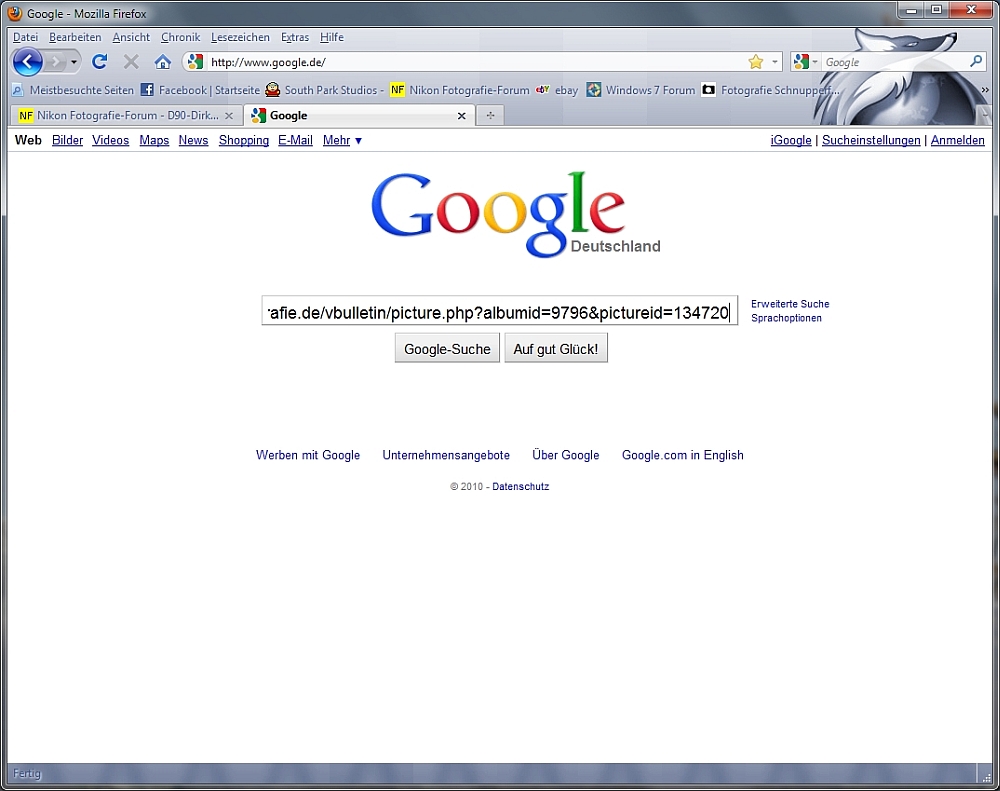This screenshot has width=1000, height=791.
Task: Open the Facebook | Startseite bookmark
Action: coord(201,90)
